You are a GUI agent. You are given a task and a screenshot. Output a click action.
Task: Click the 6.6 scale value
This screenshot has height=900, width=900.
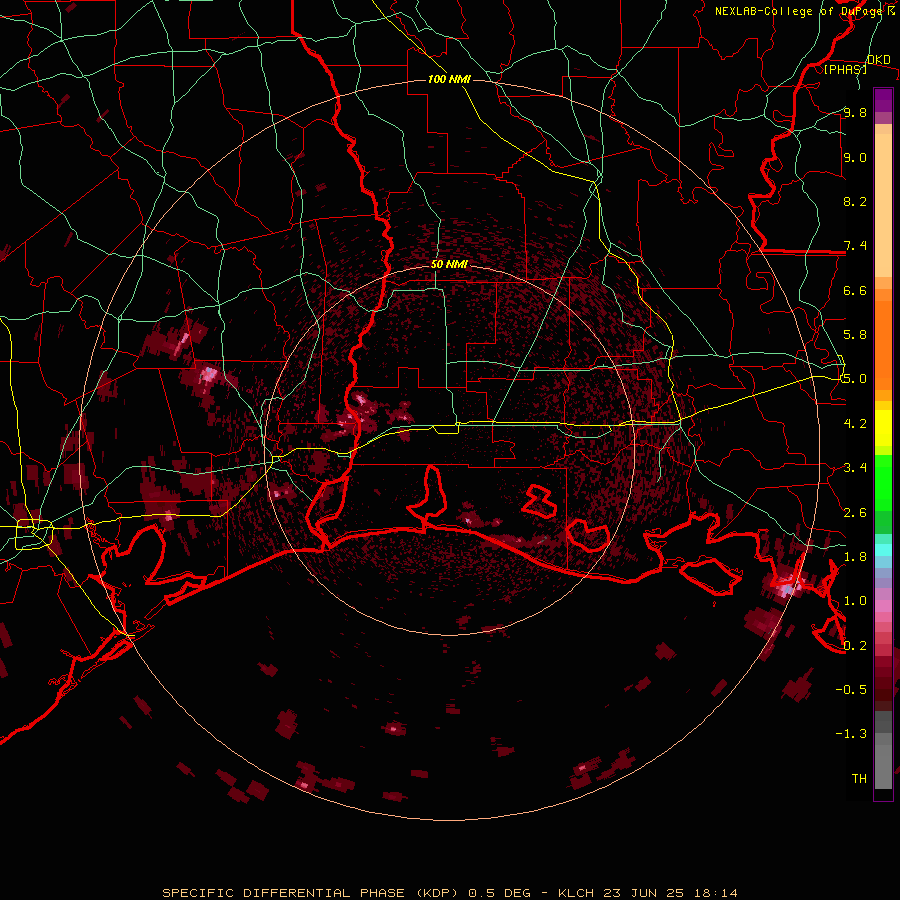tap(855, 290)
